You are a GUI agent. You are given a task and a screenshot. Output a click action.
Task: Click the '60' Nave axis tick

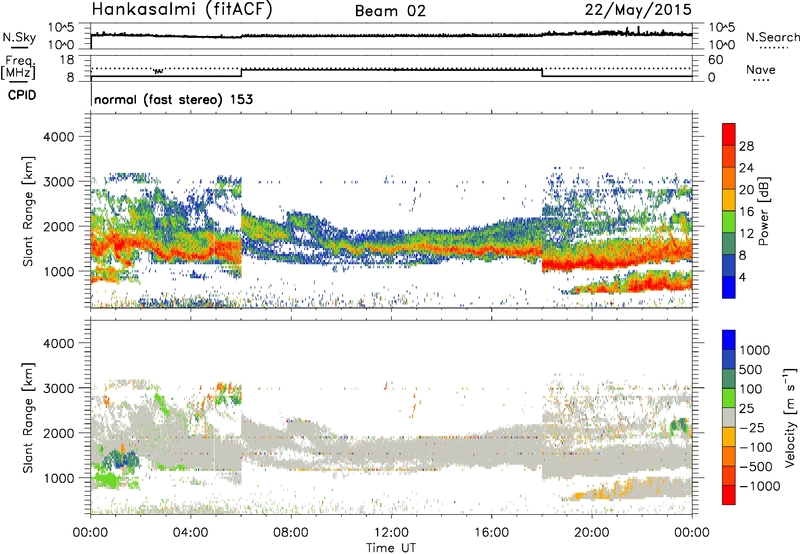point(715,60)
